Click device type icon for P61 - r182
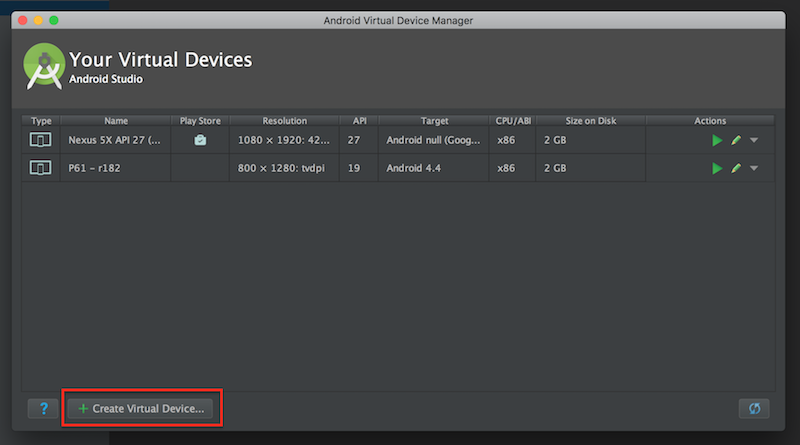800x445 pixels. point(40,168)
